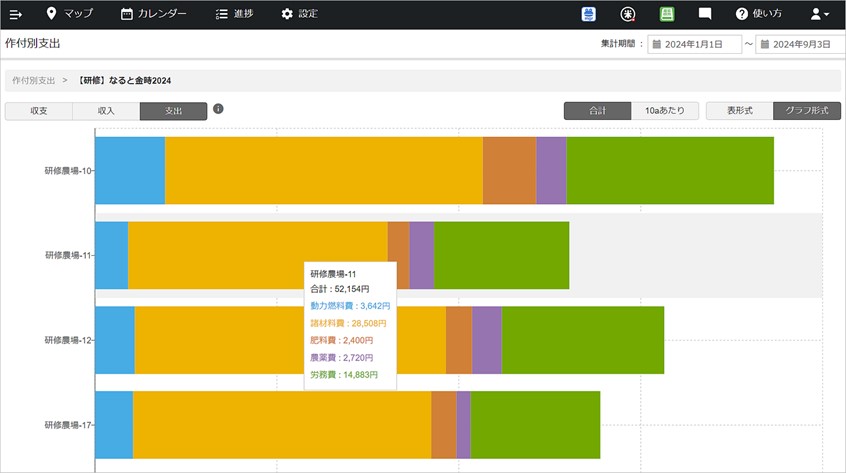Screen dimensions: 846x473
Task: Open the カレンダー calendar page
Action: (153, 14)
